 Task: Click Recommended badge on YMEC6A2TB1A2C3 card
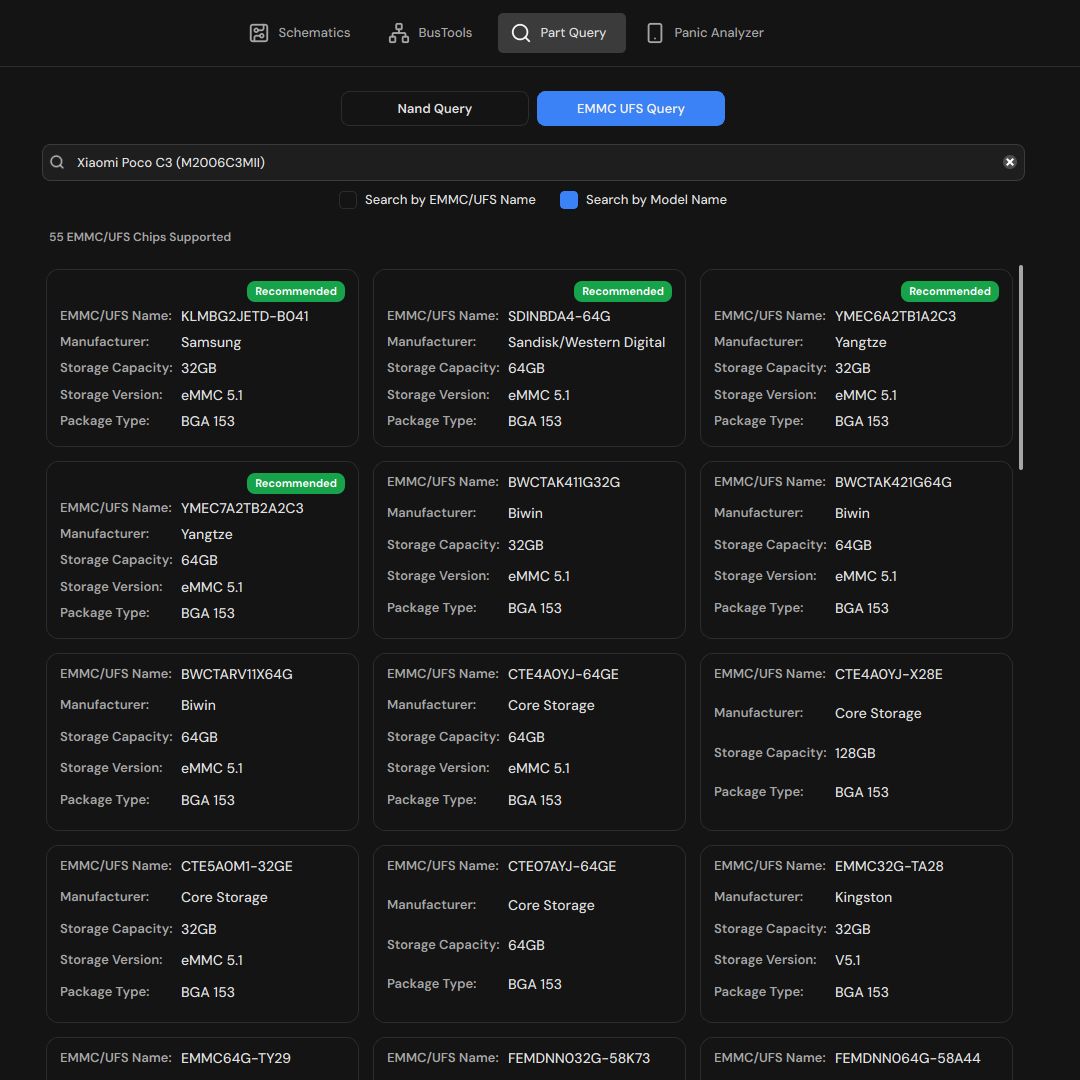[949, 291]
